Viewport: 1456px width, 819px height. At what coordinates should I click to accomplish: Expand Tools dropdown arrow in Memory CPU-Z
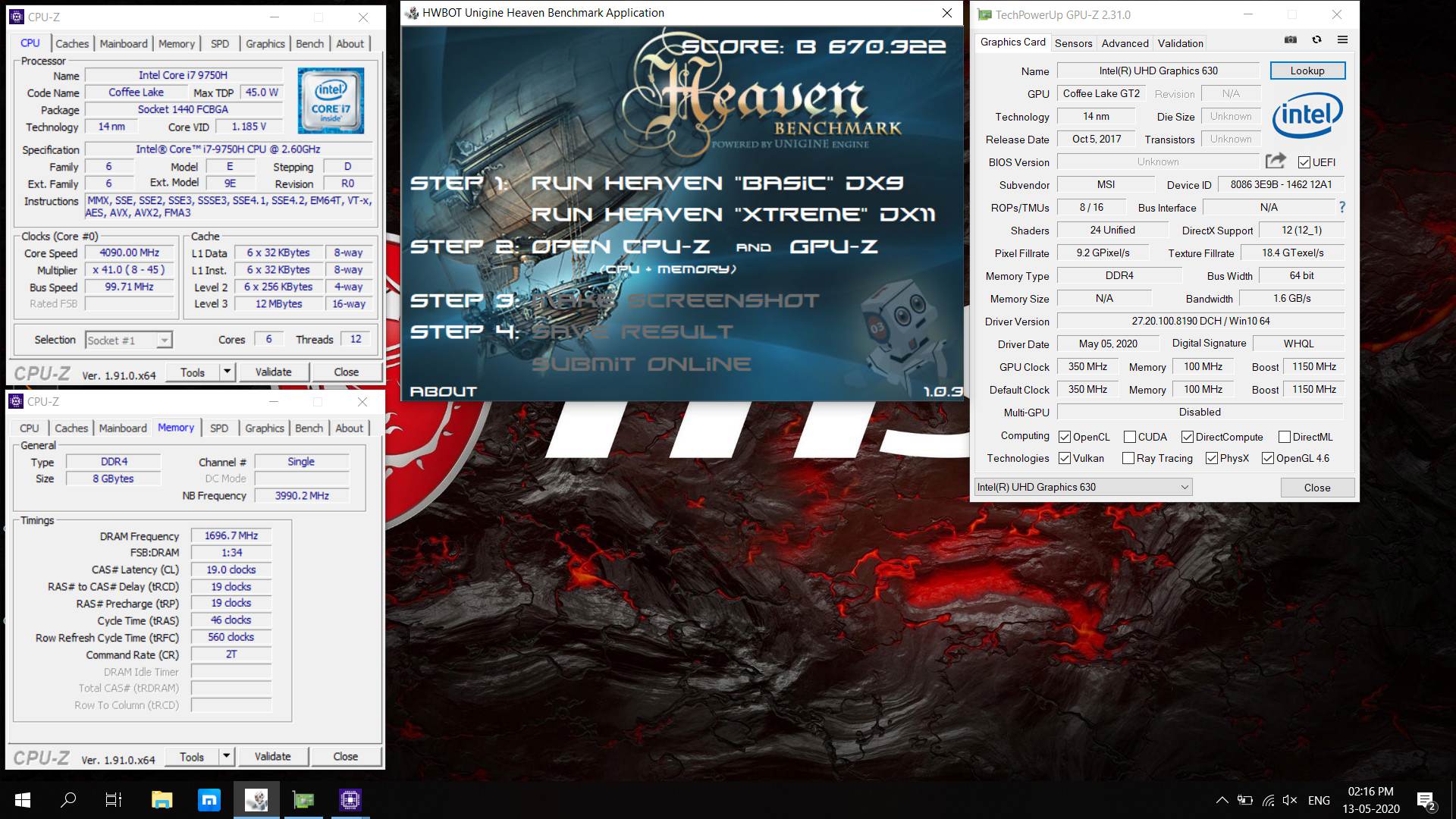coord(226,756)
